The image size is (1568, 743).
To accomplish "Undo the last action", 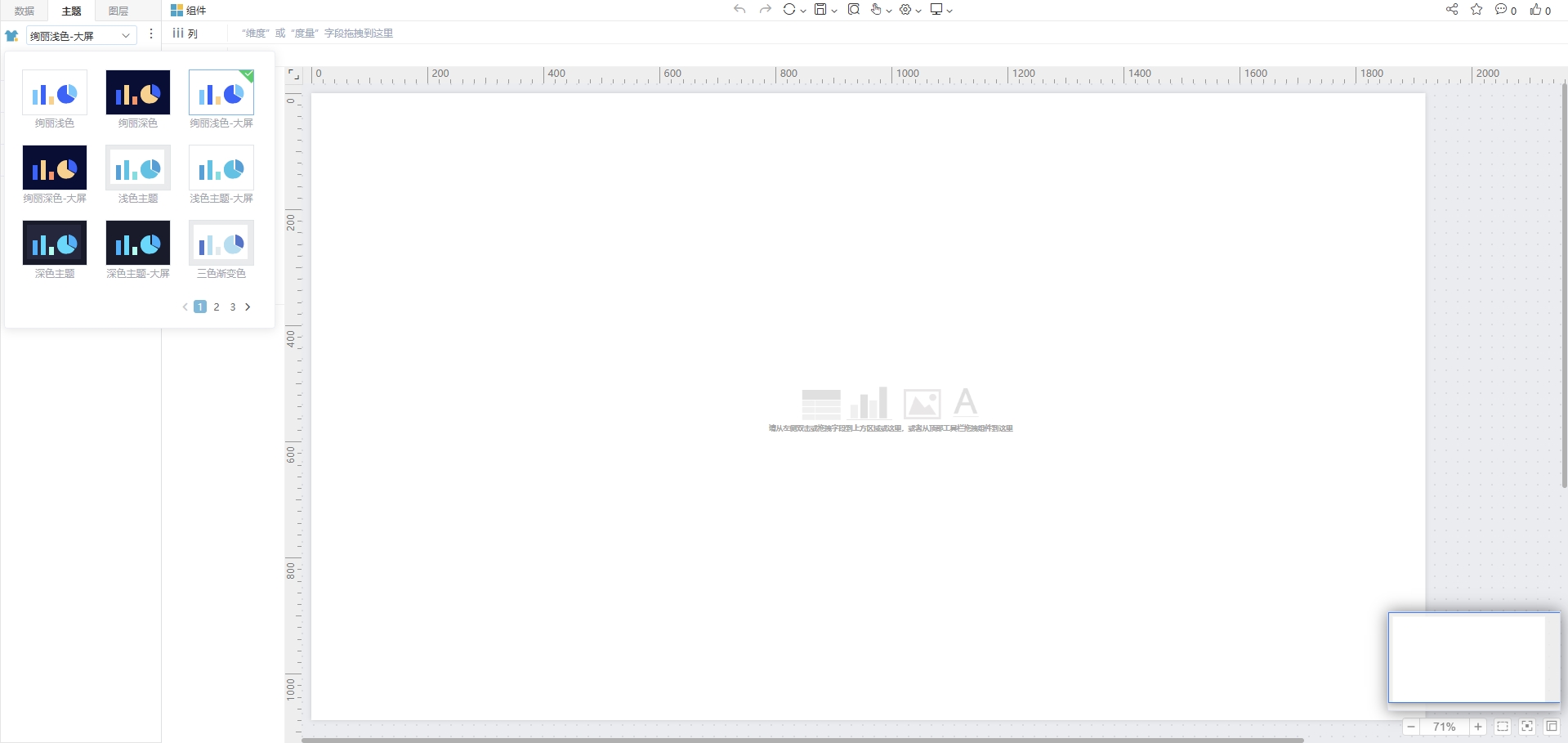I will 739,9.
